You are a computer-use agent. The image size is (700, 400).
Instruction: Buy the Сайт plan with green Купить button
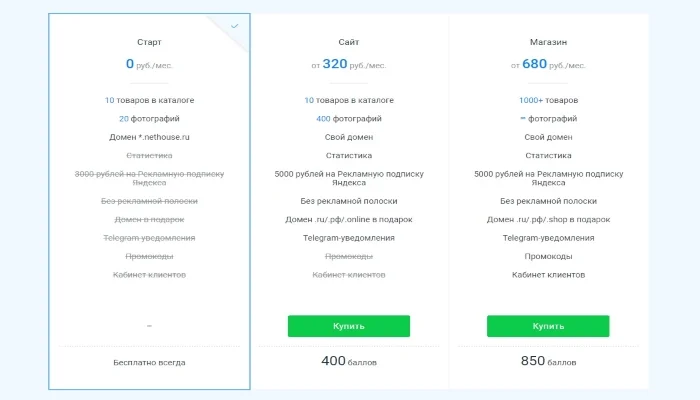349,326
